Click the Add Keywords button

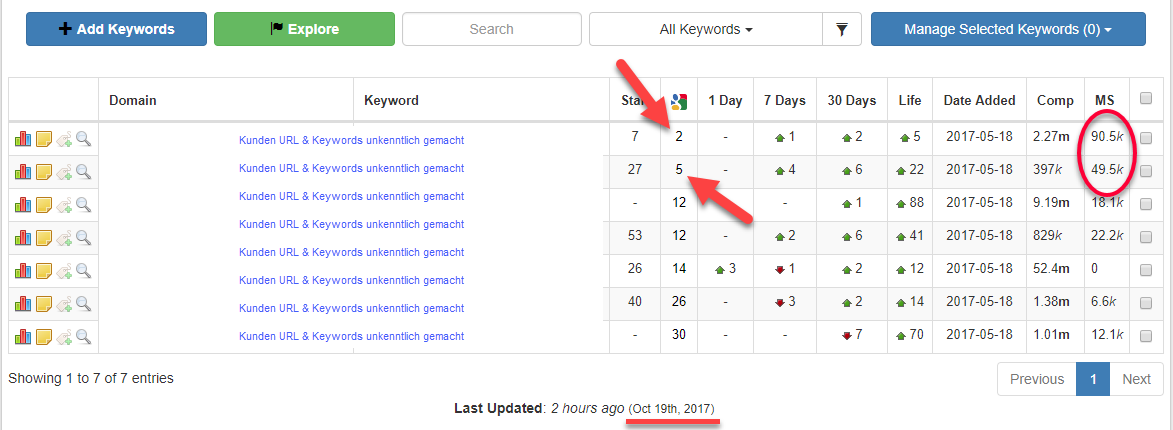click(117, 29)
